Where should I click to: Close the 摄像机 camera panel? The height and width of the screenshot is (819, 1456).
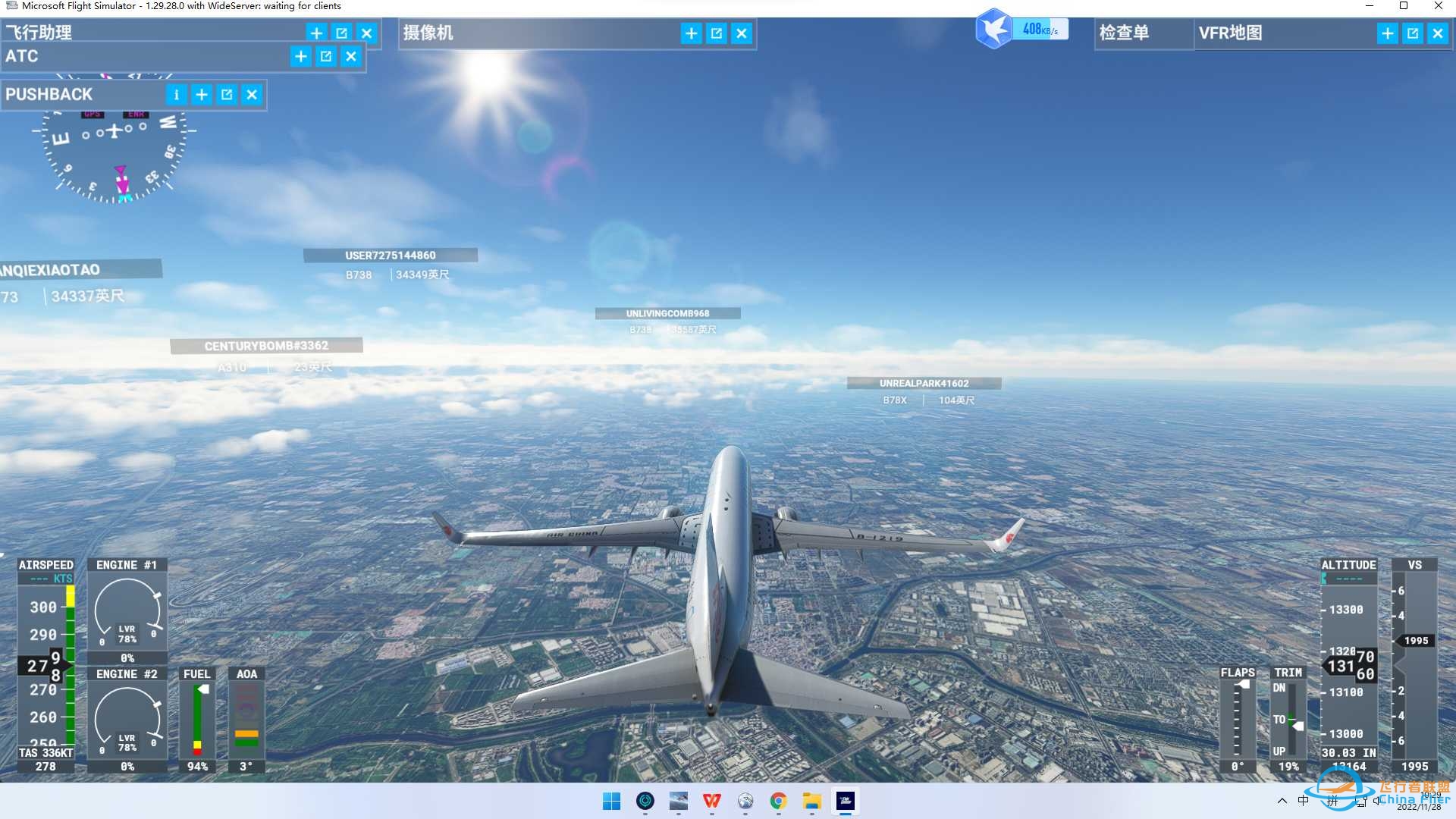(x=742, y=33)
